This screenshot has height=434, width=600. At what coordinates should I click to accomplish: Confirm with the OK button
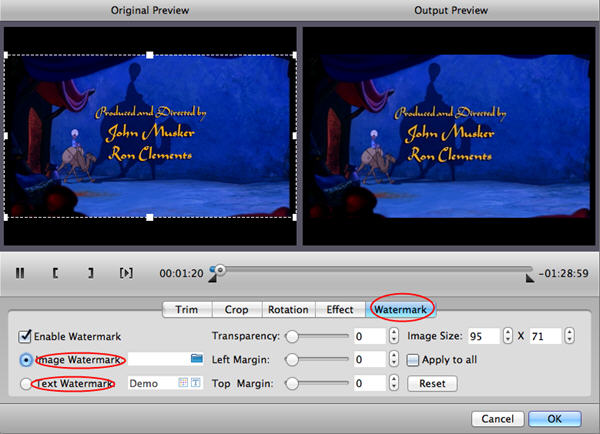coord(555,419)
